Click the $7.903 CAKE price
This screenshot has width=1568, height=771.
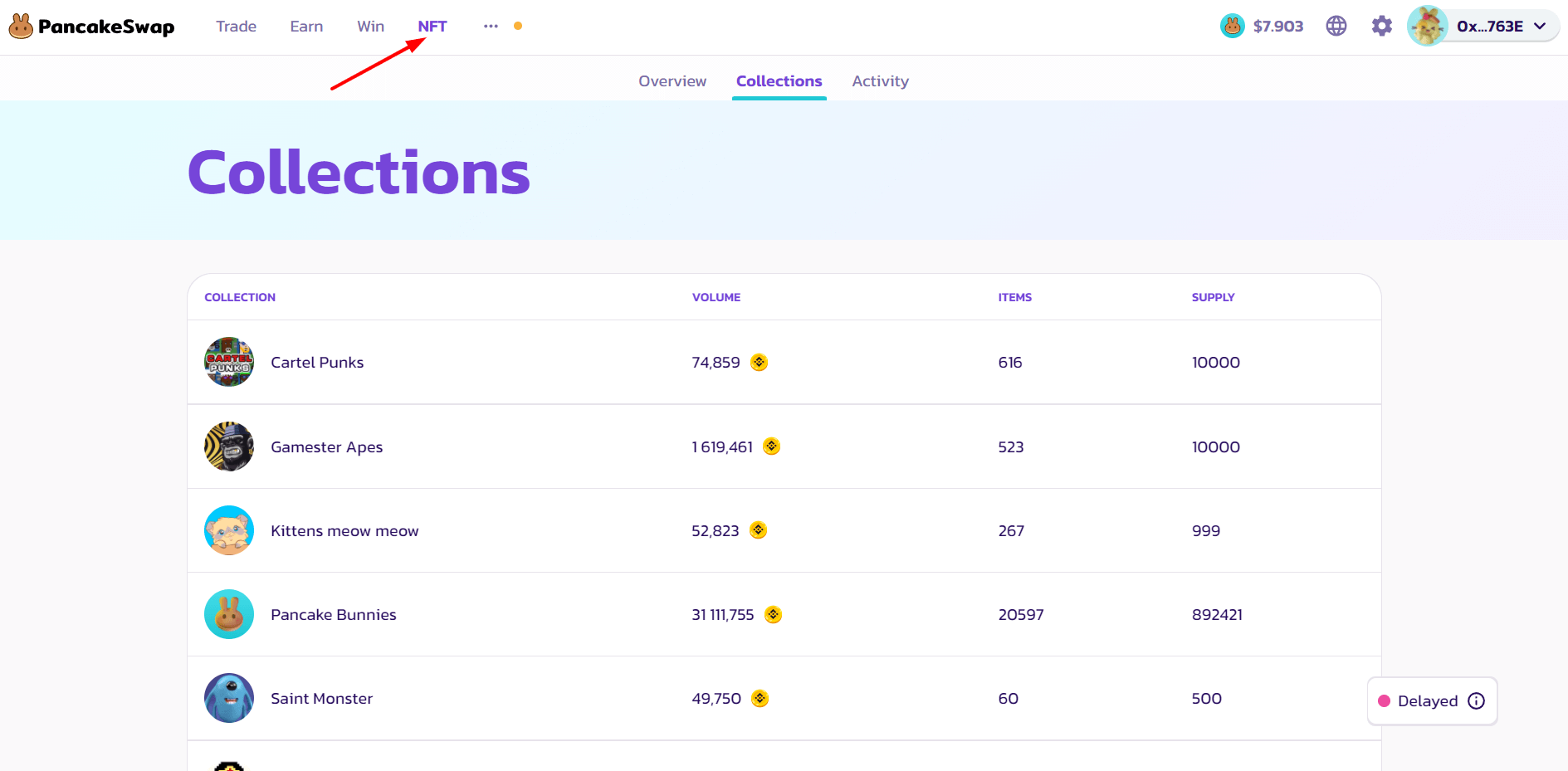(x=1278, y=27)
